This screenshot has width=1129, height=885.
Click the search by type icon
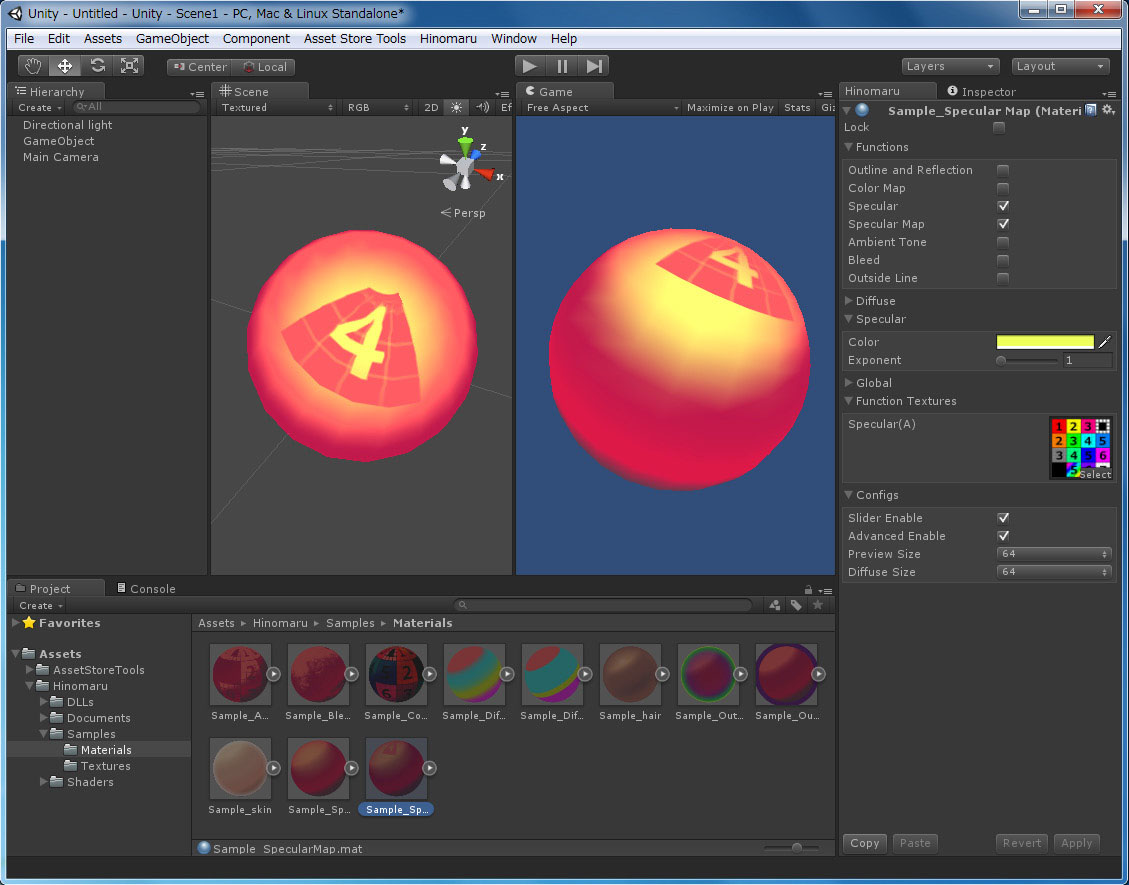click(x=775, y=606)
